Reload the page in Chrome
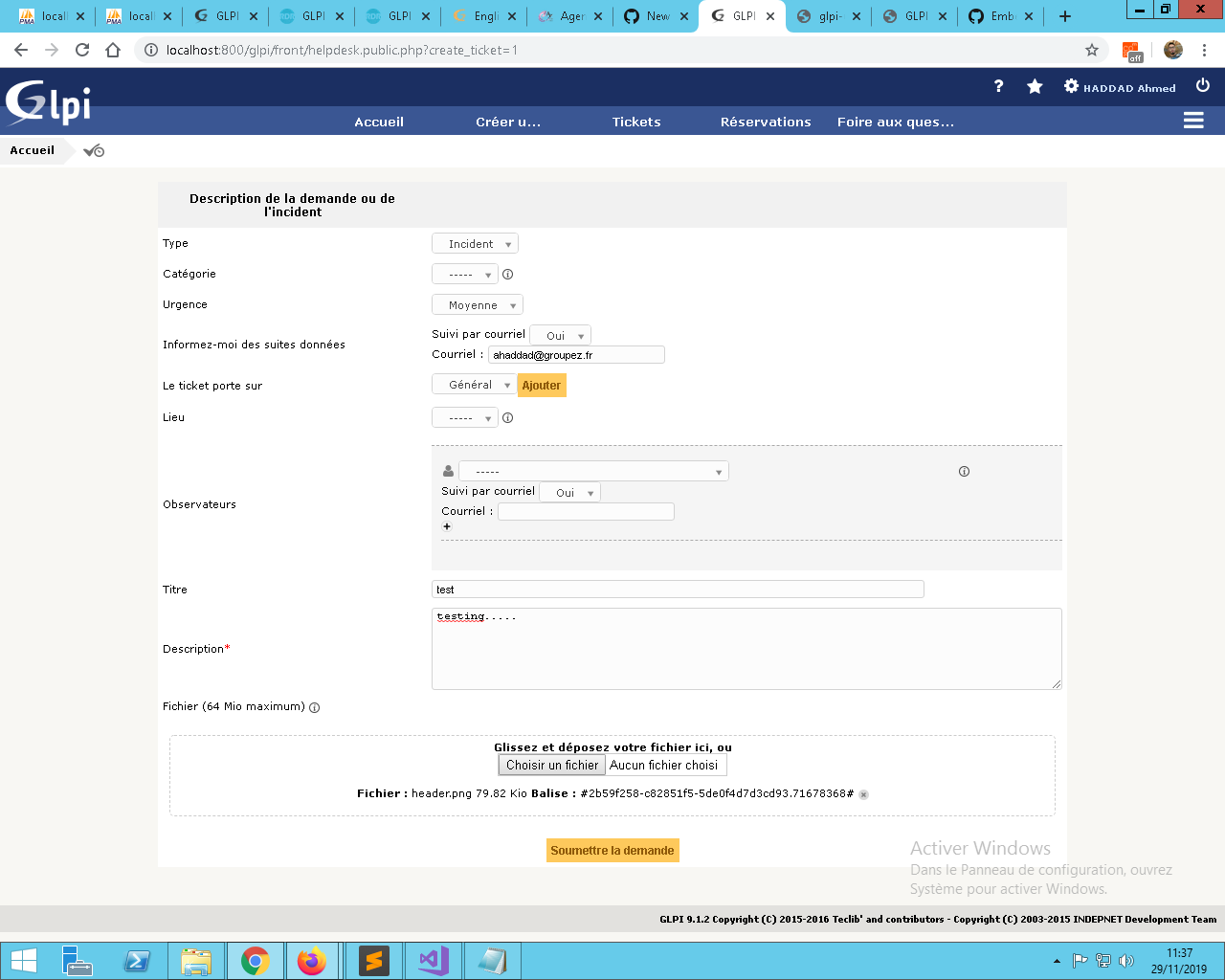This screenshot has height=980, width=1225. coord(82,50)
